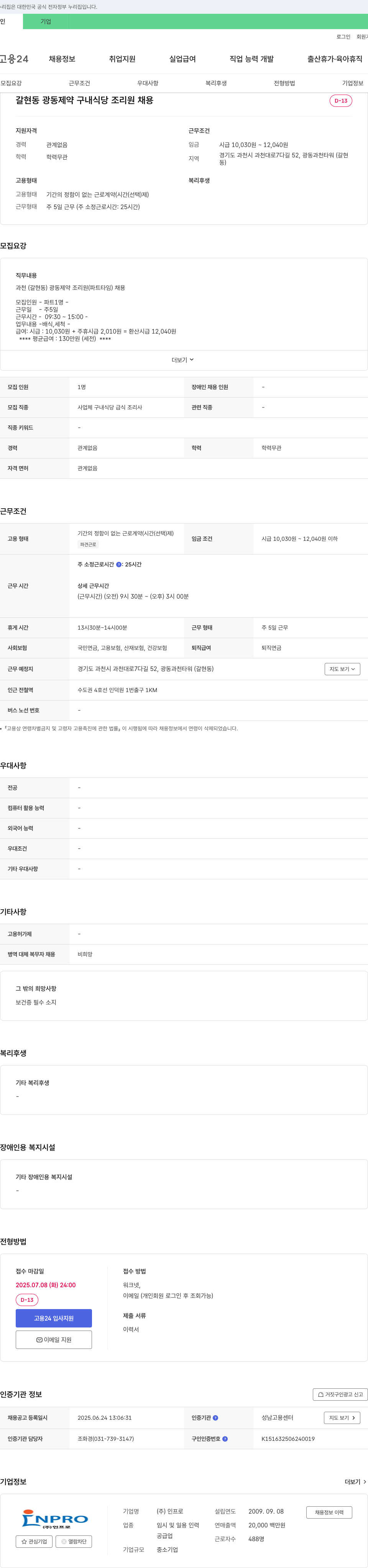Click 고용24 입사지원 button
Screen dimensions: 368x1568
point(54,1318)
